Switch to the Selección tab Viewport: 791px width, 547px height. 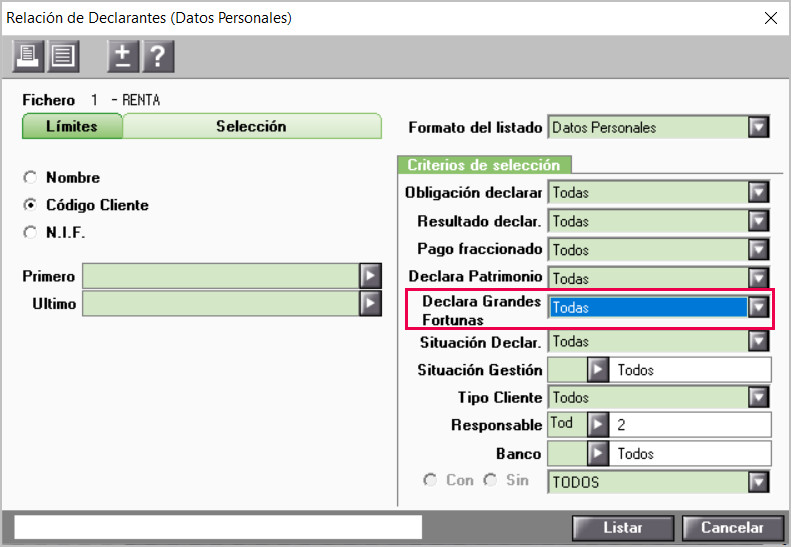[251, 126]
